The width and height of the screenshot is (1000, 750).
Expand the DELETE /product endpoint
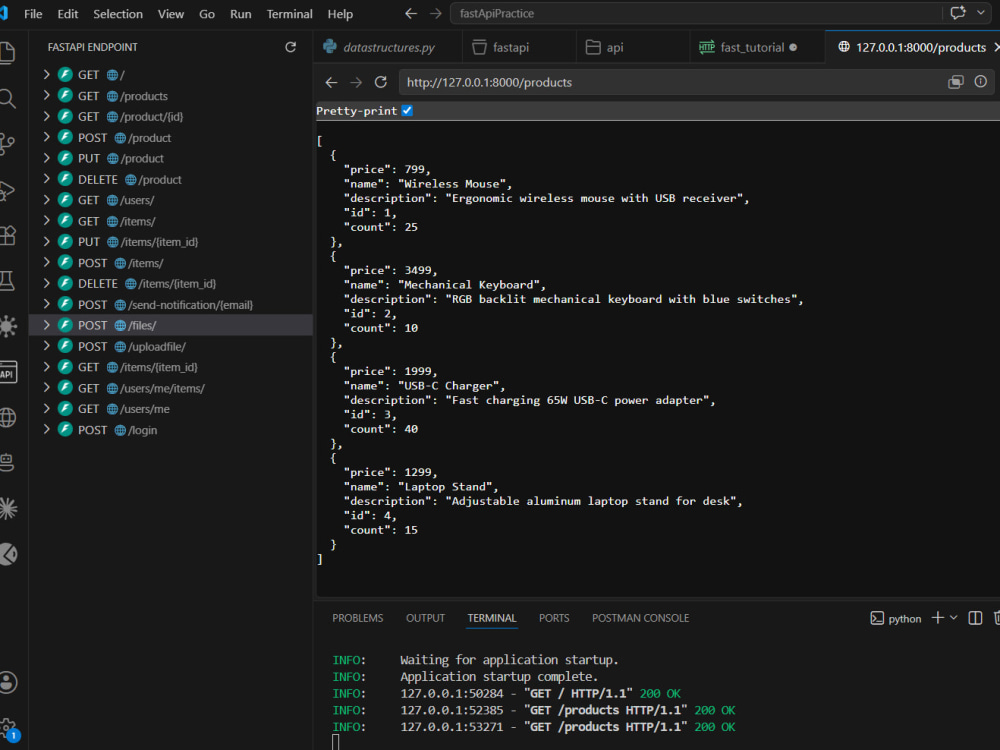(46, 179)
